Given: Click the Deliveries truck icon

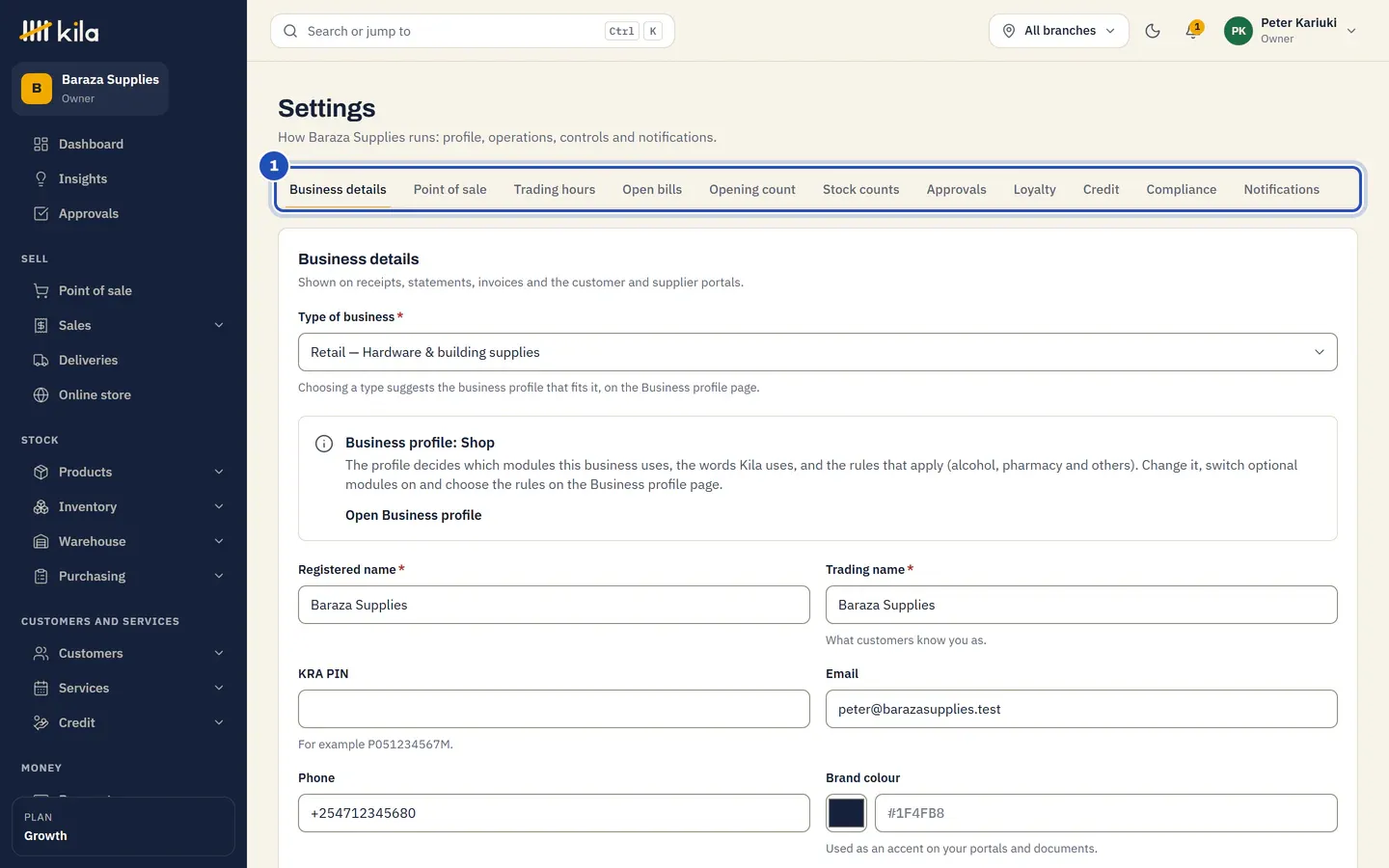Looking at the screenshot, I should coord(41,360).
